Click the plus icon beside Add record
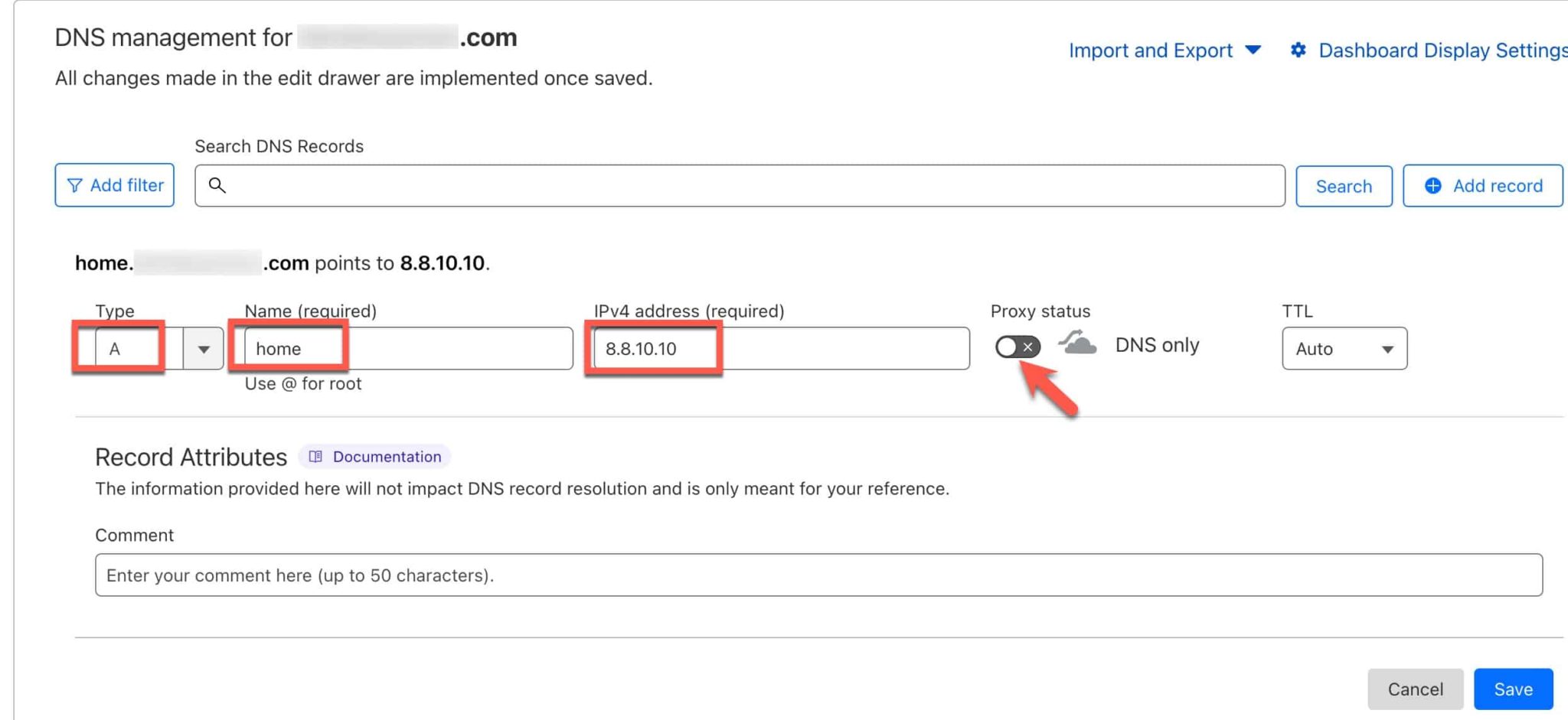This screenshot has height=720, width=1568. 1432,186
